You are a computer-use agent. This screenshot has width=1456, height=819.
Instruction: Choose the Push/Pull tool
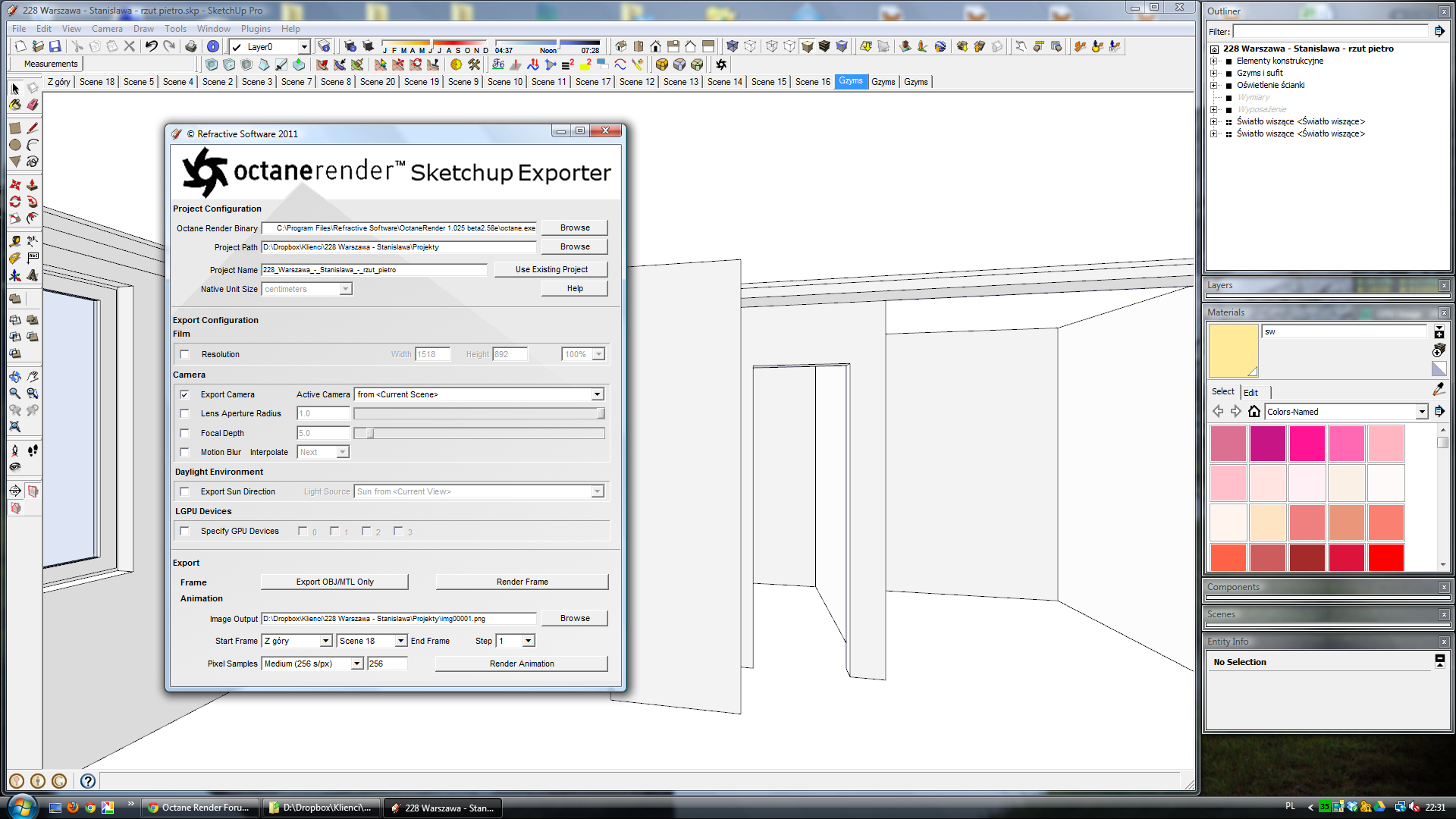pyautogui.click(x=33, y=185)
